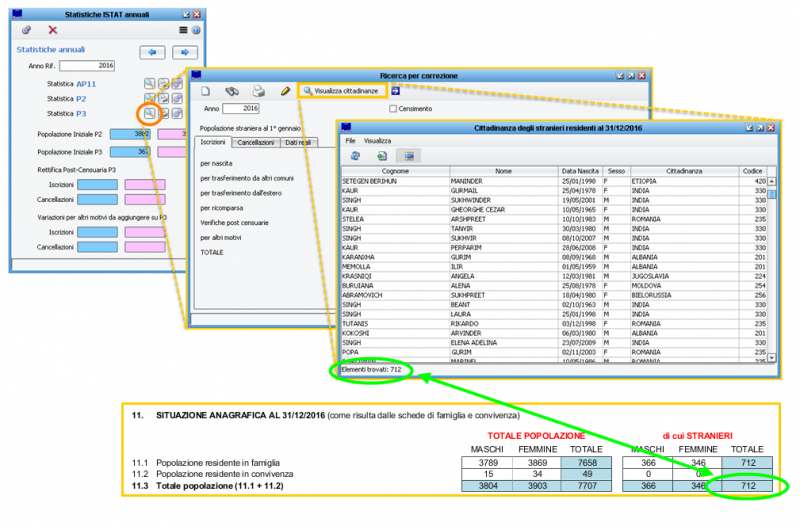Click the magnifier icon beside Statistica P3
The image size is (800, 526).
(x=149, y=113)
